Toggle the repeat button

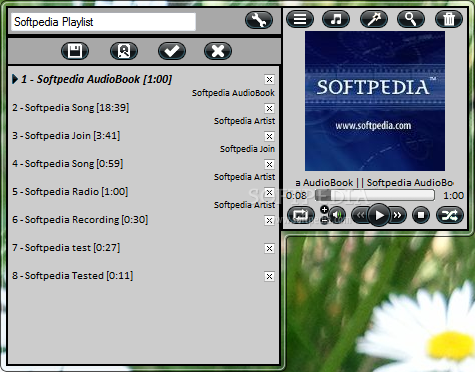pos(301,215)
